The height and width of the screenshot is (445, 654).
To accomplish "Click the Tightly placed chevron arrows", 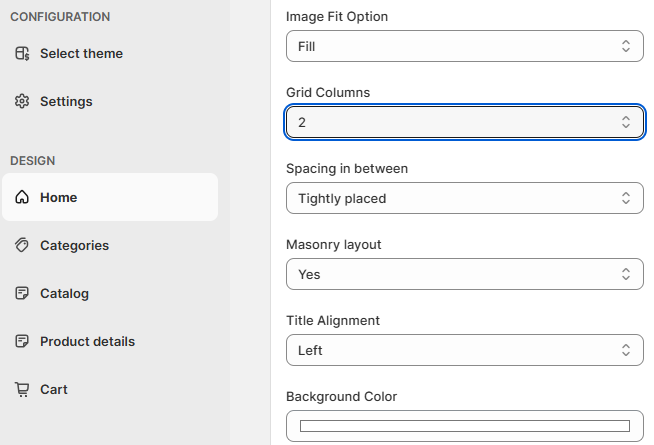I will (626, 198).
